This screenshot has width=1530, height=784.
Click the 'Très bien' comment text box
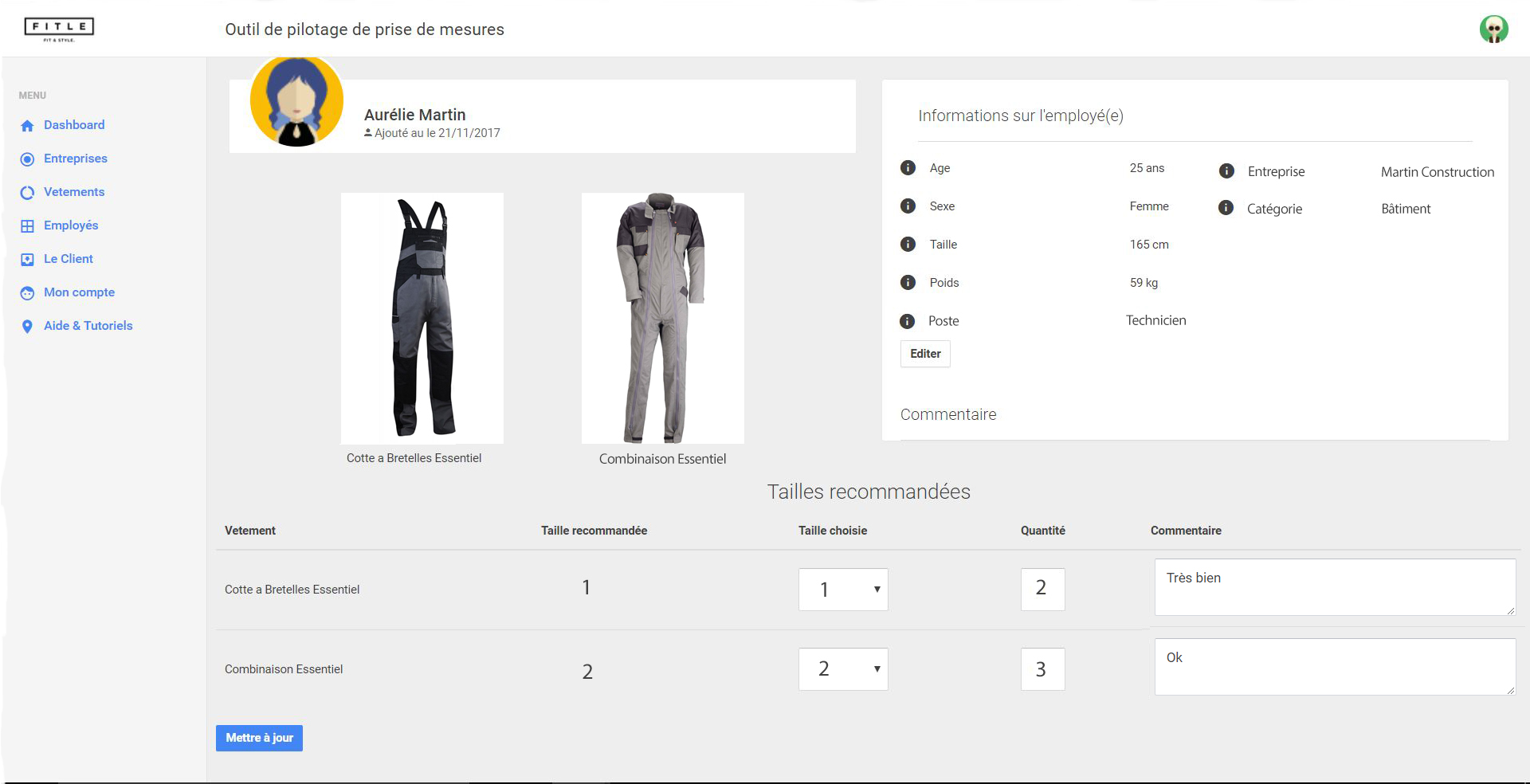point(1334,587)
